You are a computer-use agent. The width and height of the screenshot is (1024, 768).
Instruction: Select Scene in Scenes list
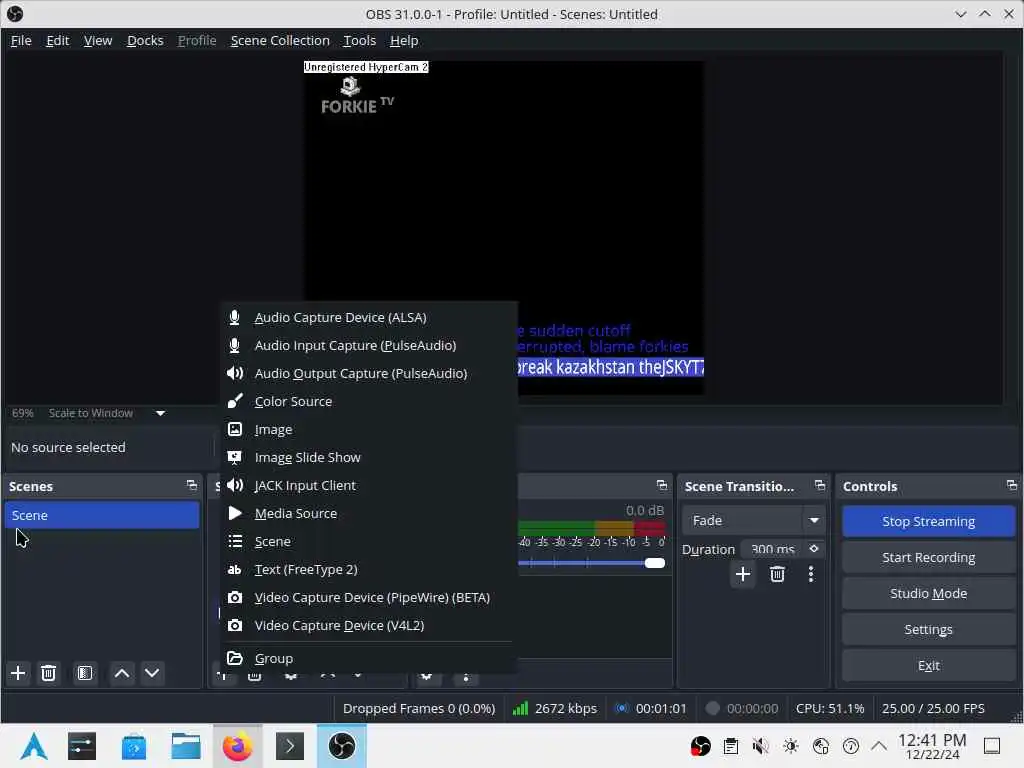(102, 515)
